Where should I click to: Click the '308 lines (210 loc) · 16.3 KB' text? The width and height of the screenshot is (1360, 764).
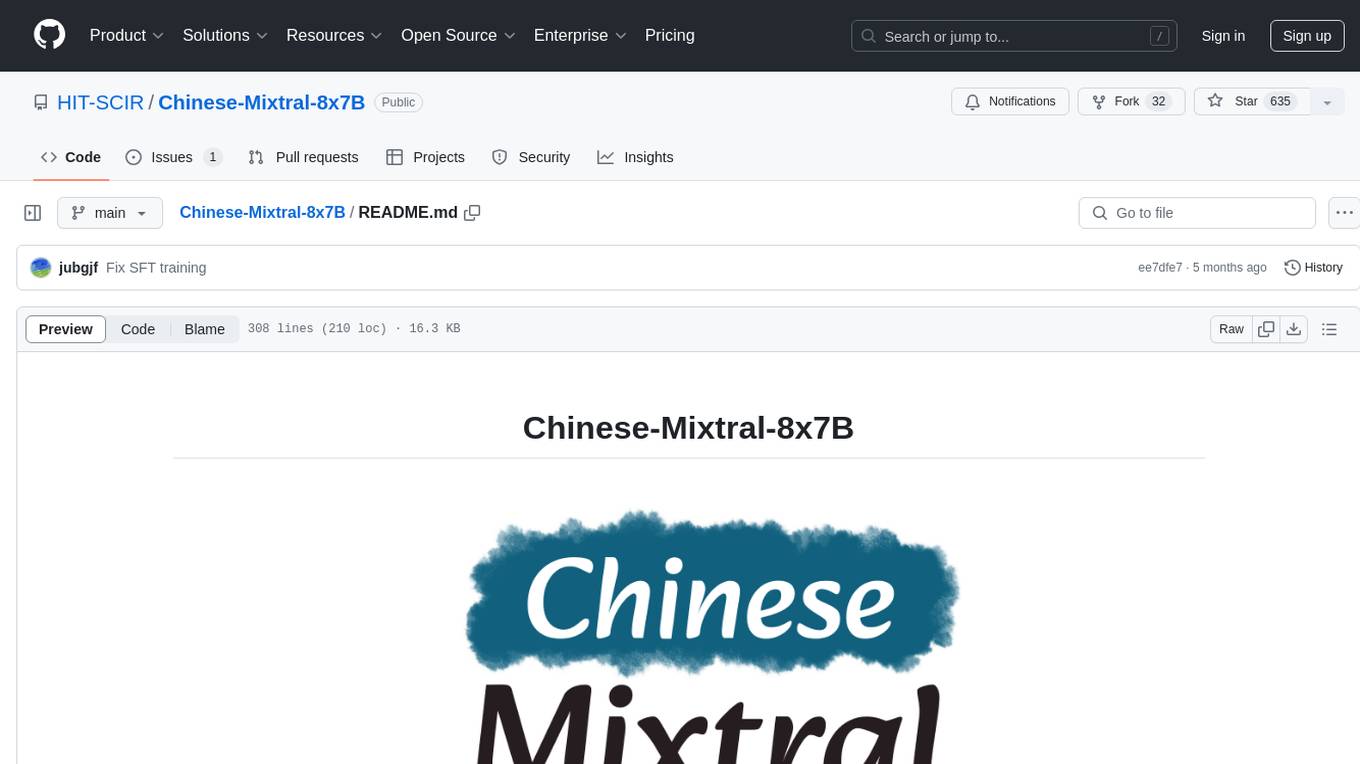click(x=354, y=329)
